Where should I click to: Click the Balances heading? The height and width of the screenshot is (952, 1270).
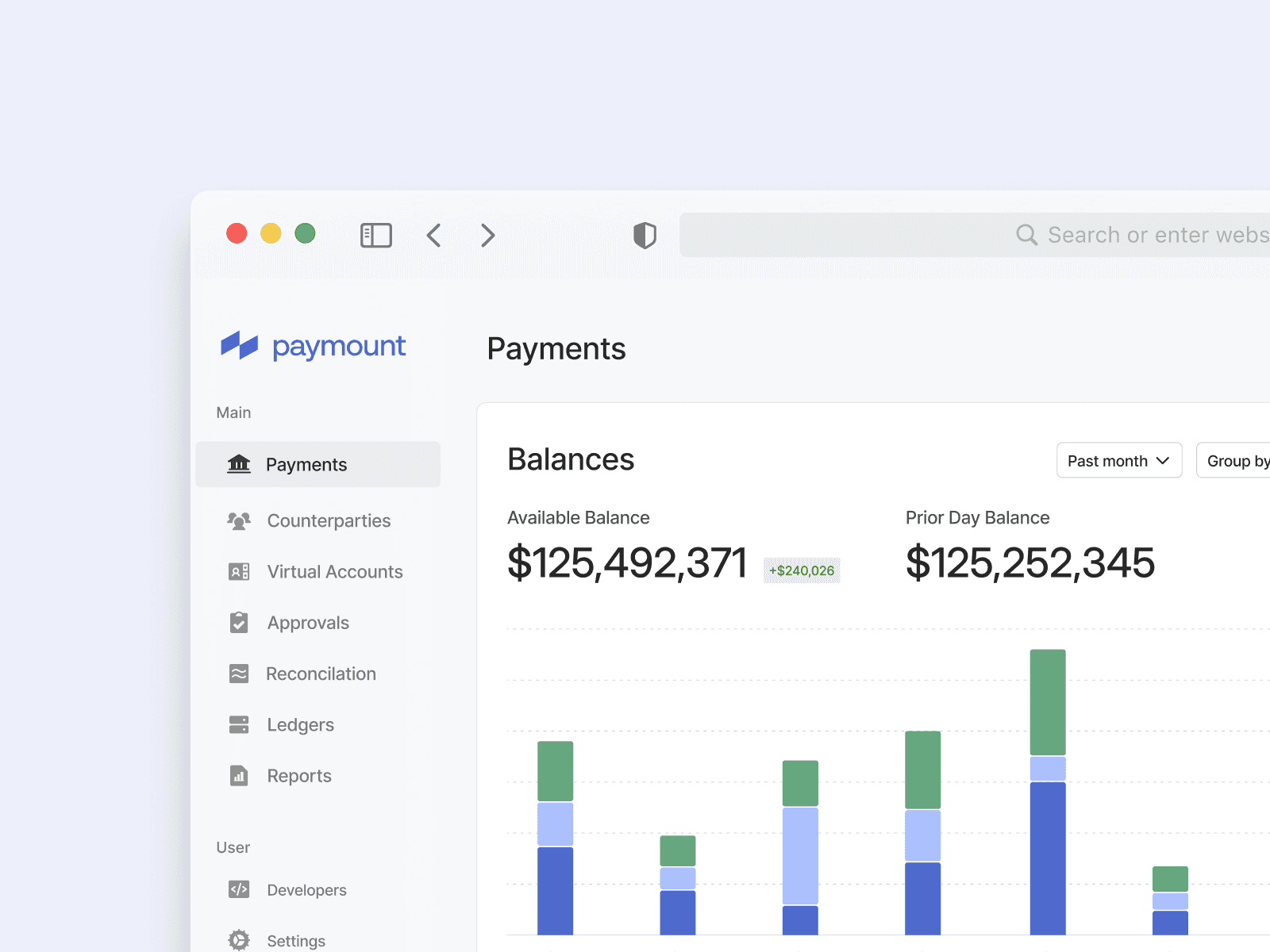571,459
